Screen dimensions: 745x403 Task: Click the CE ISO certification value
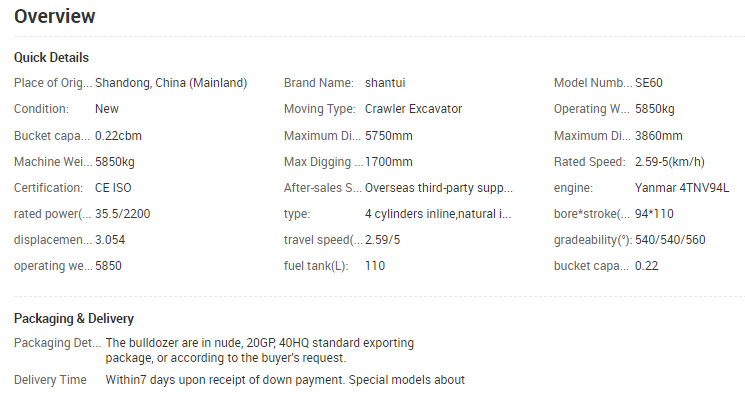[x=113, y=188]
